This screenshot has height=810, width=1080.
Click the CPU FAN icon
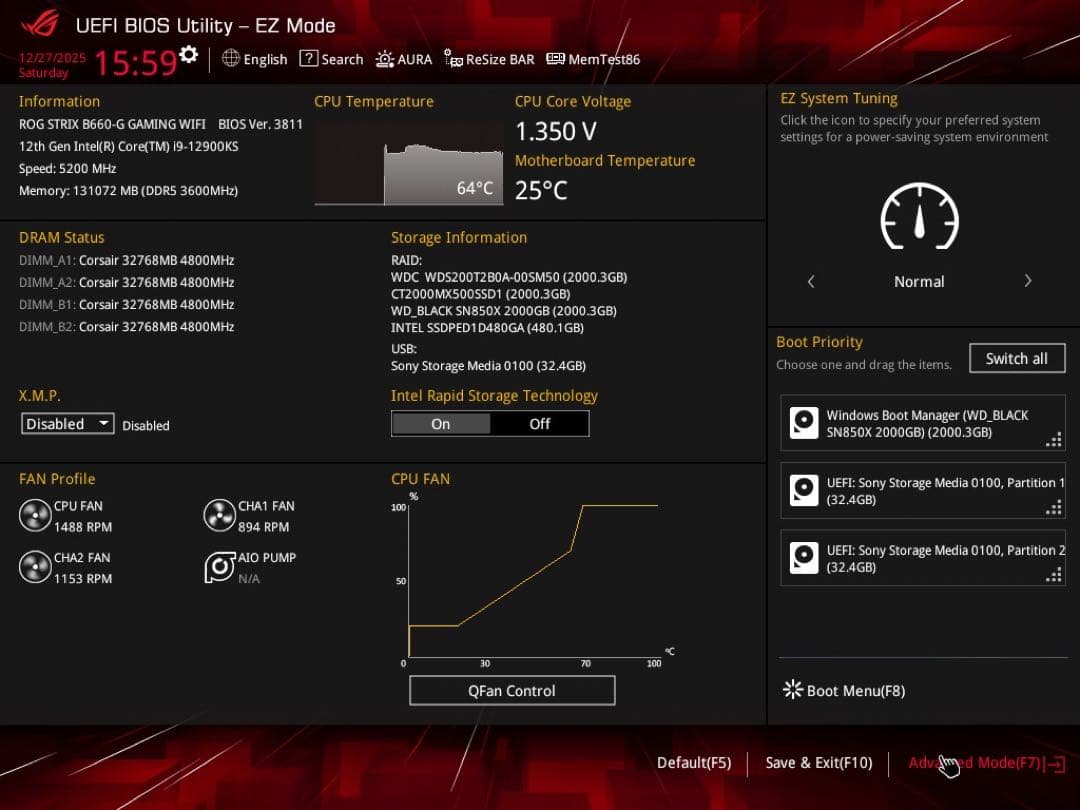pos(35,516)
